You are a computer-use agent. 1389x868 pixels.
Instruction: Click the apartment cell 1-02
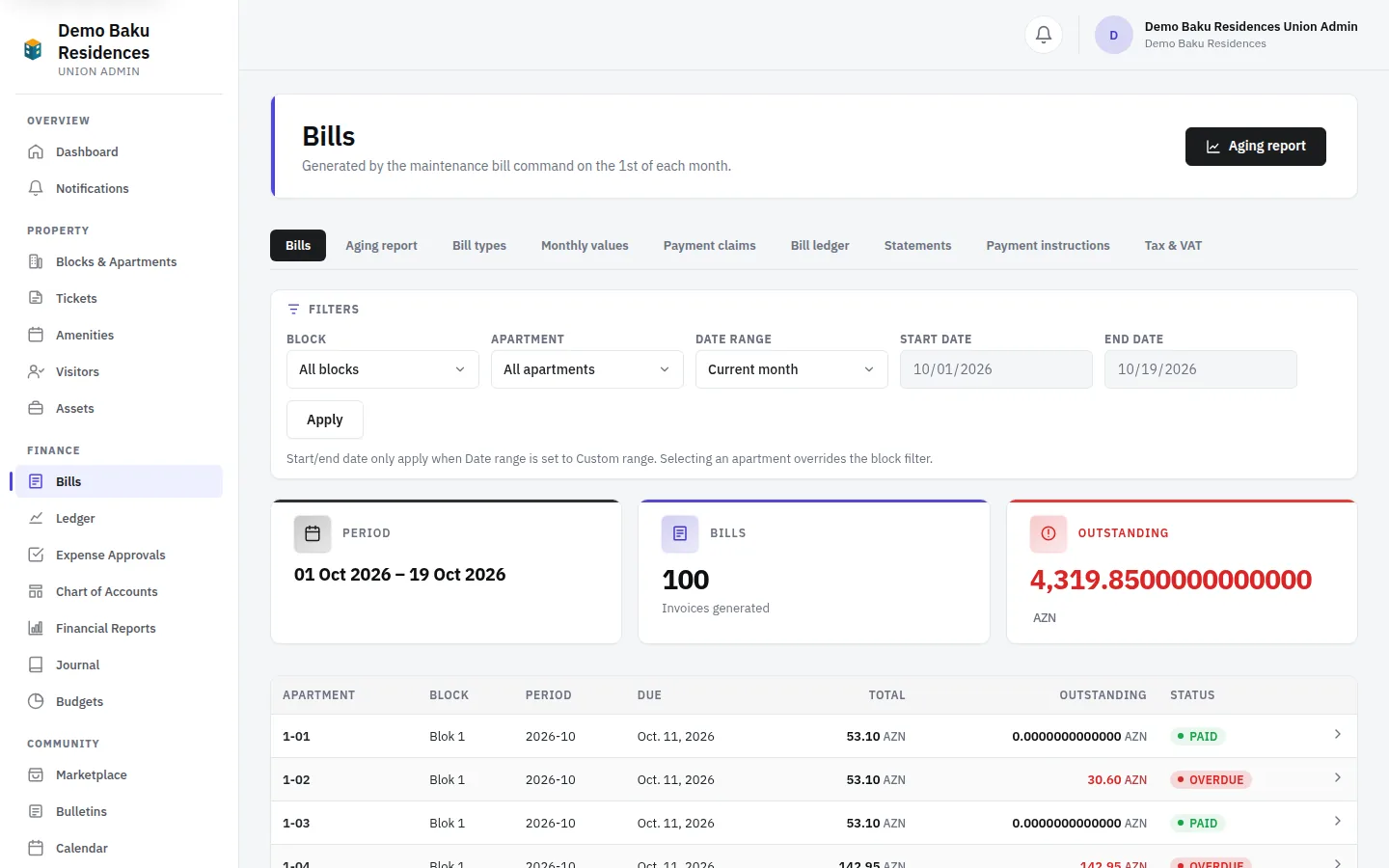296,779
